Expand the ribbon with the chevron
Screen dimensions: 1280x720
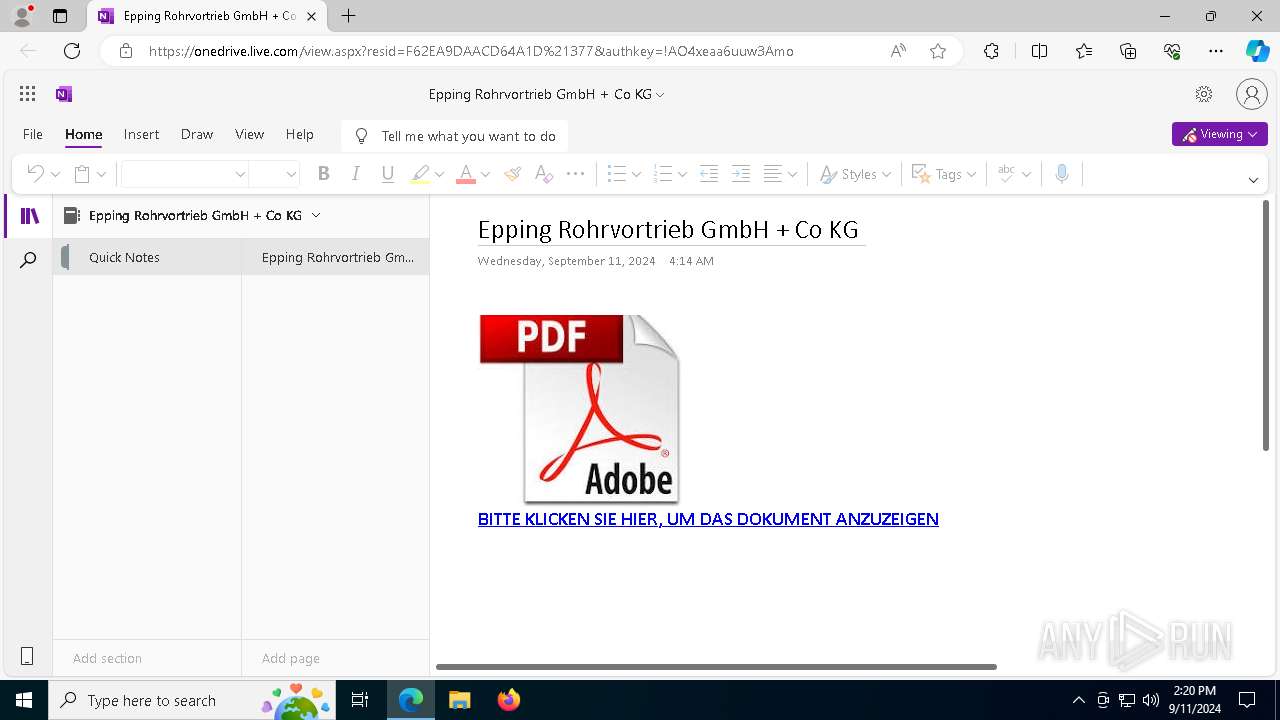coord(1253,180)
